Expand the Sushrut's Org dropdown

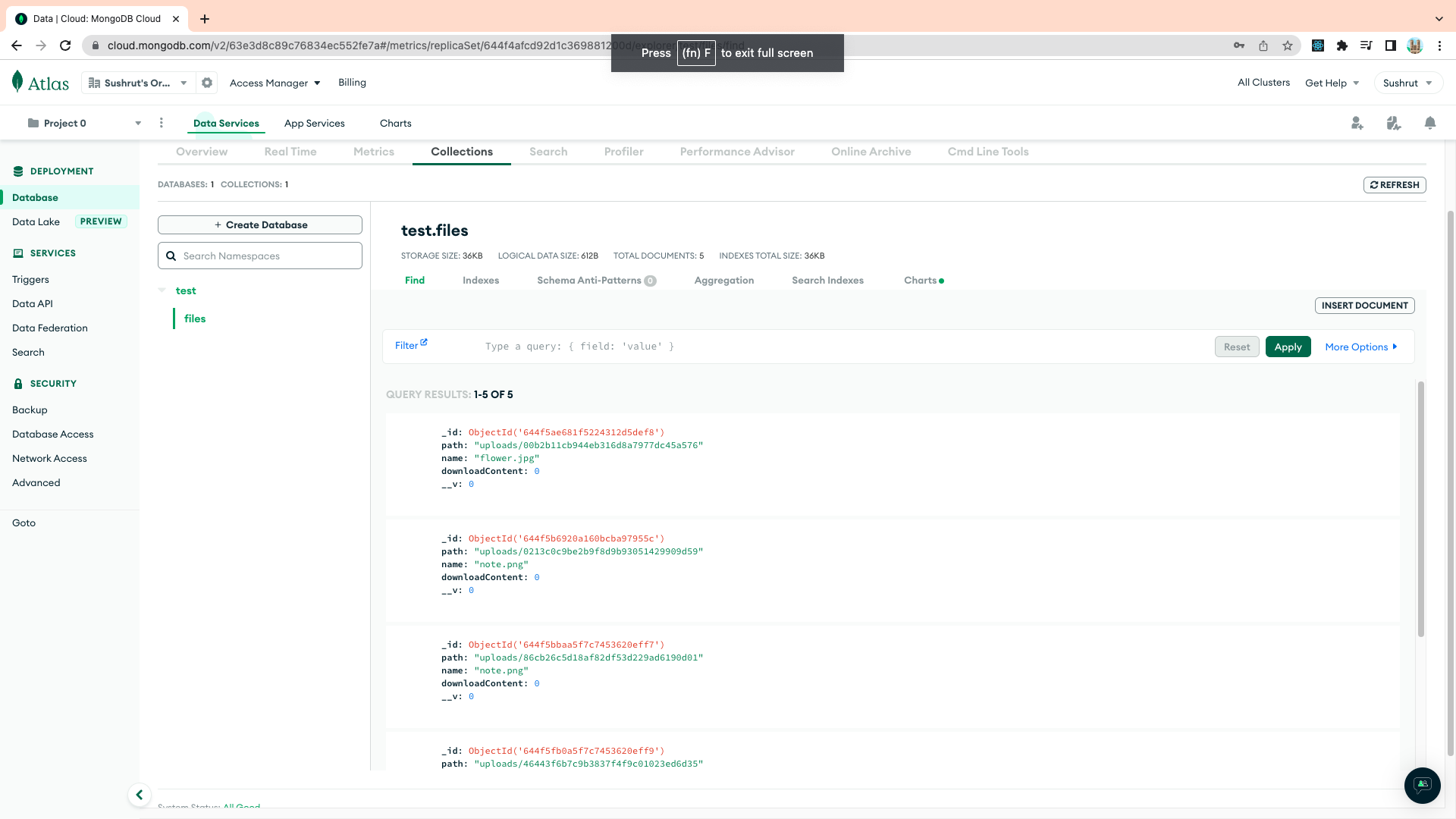pos(183,83)
